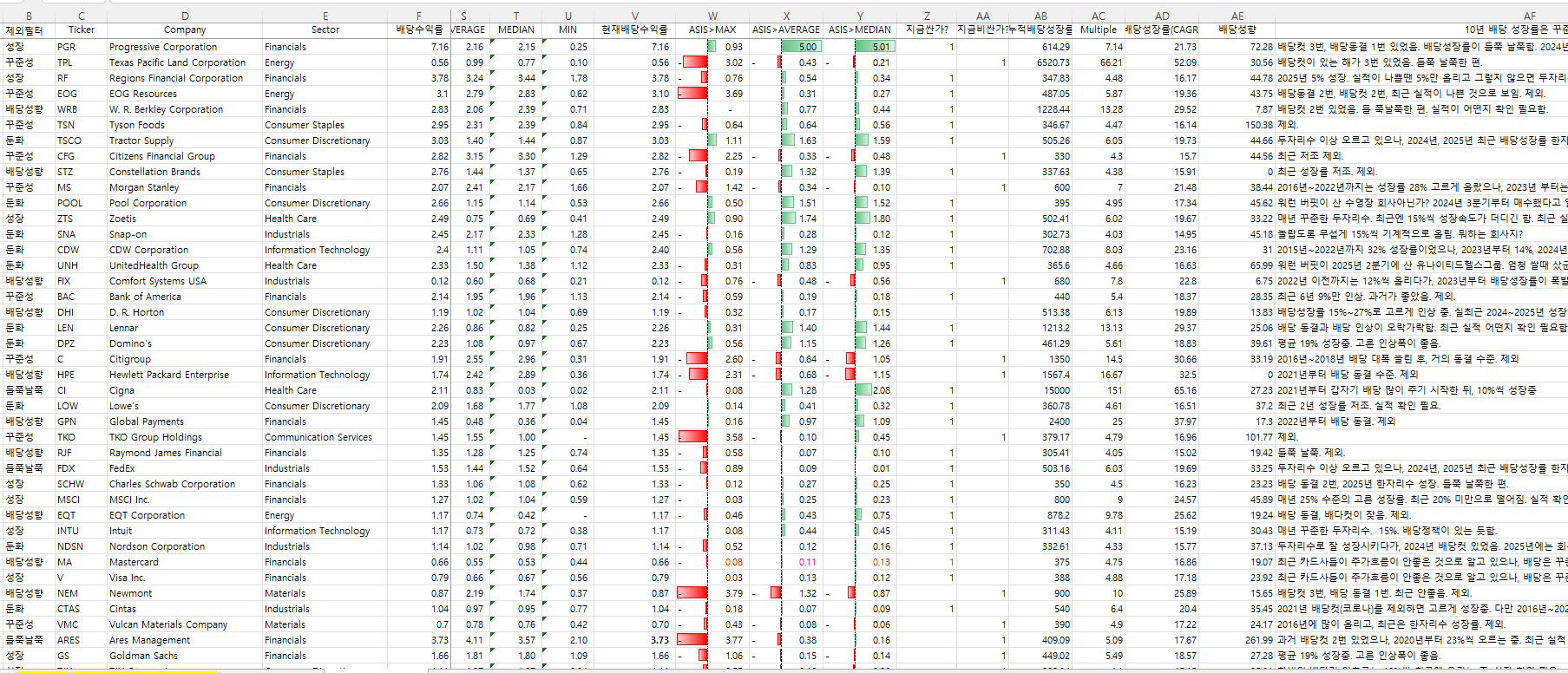Click the 배당성향 header cell
This screenshot has height=673, width=1568.
1237,29
